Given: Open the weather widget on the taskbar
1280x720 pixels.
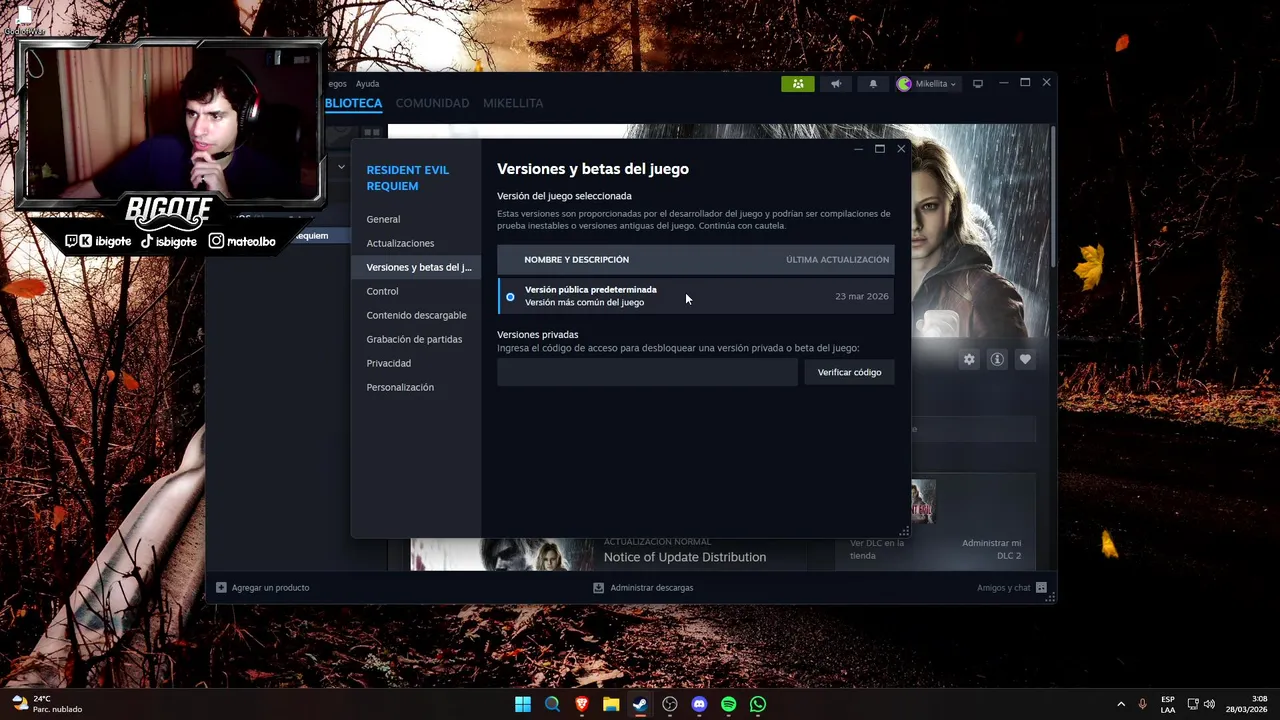Looking at the screenshot, I should point(46,704).
